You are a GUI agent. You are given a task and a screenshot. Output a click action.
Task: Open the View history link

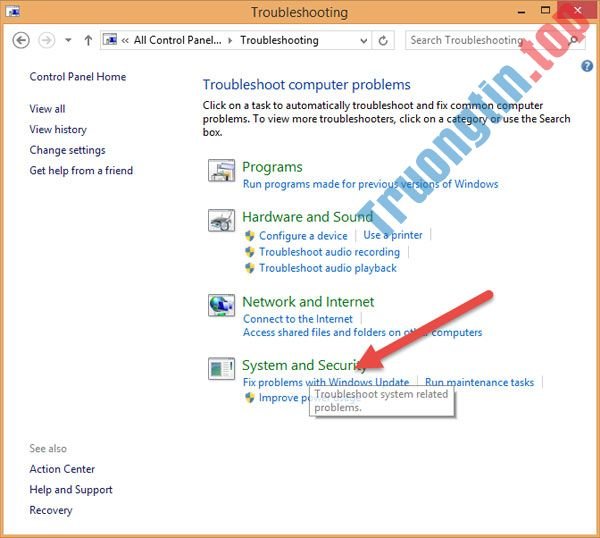coord(58,129)
